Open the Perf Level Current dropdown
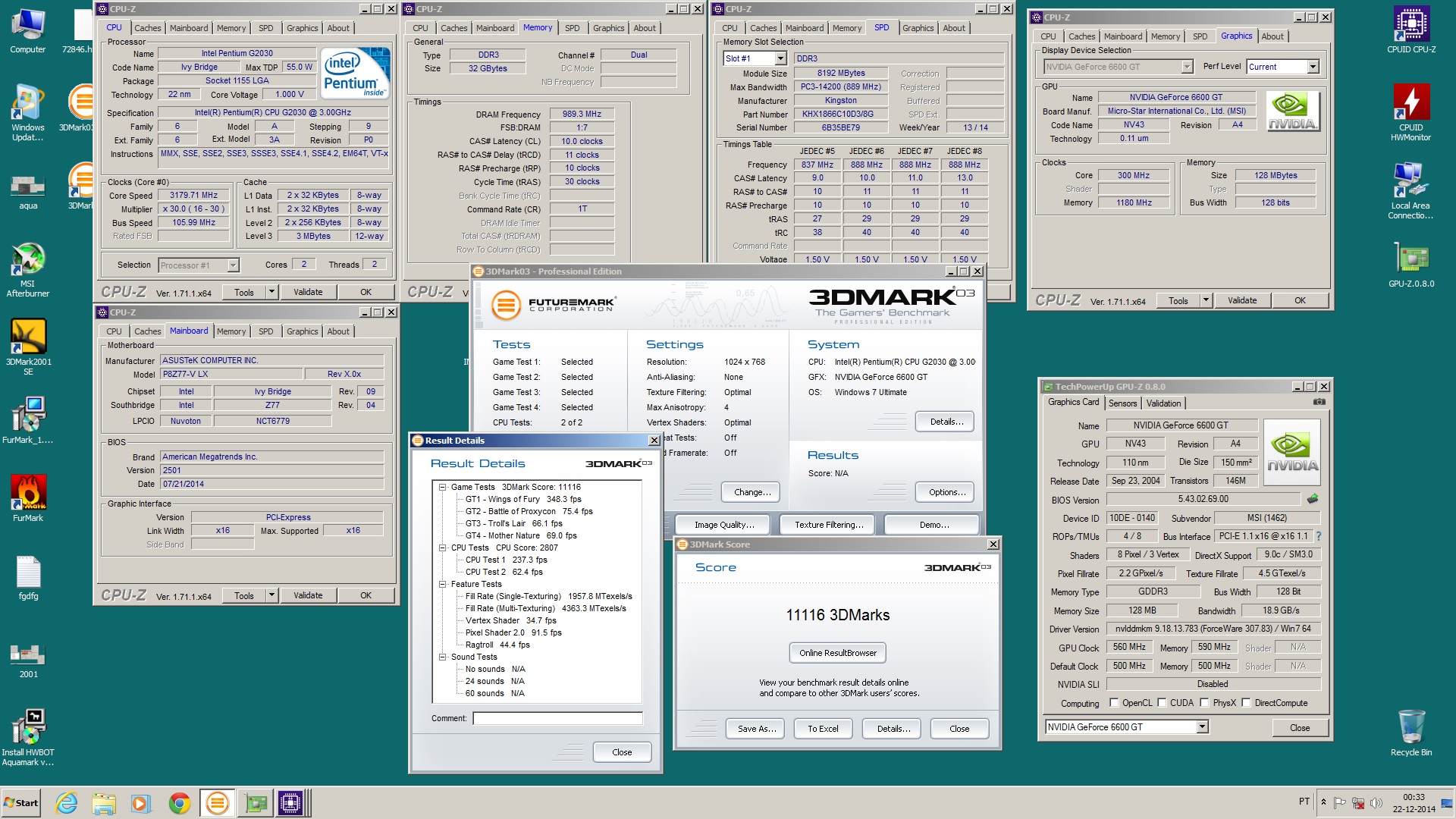 click(x=1312, y=67)
